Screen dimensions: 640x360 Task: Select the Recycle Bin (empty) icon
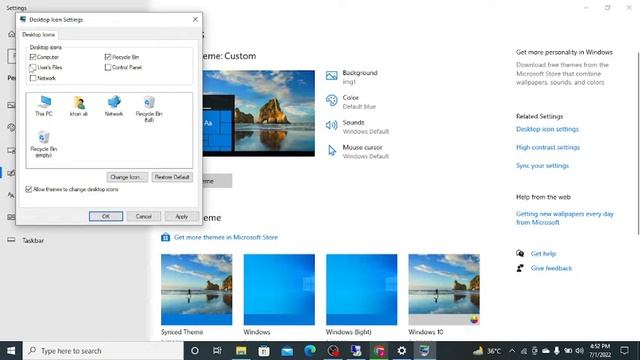pos(44,144)
